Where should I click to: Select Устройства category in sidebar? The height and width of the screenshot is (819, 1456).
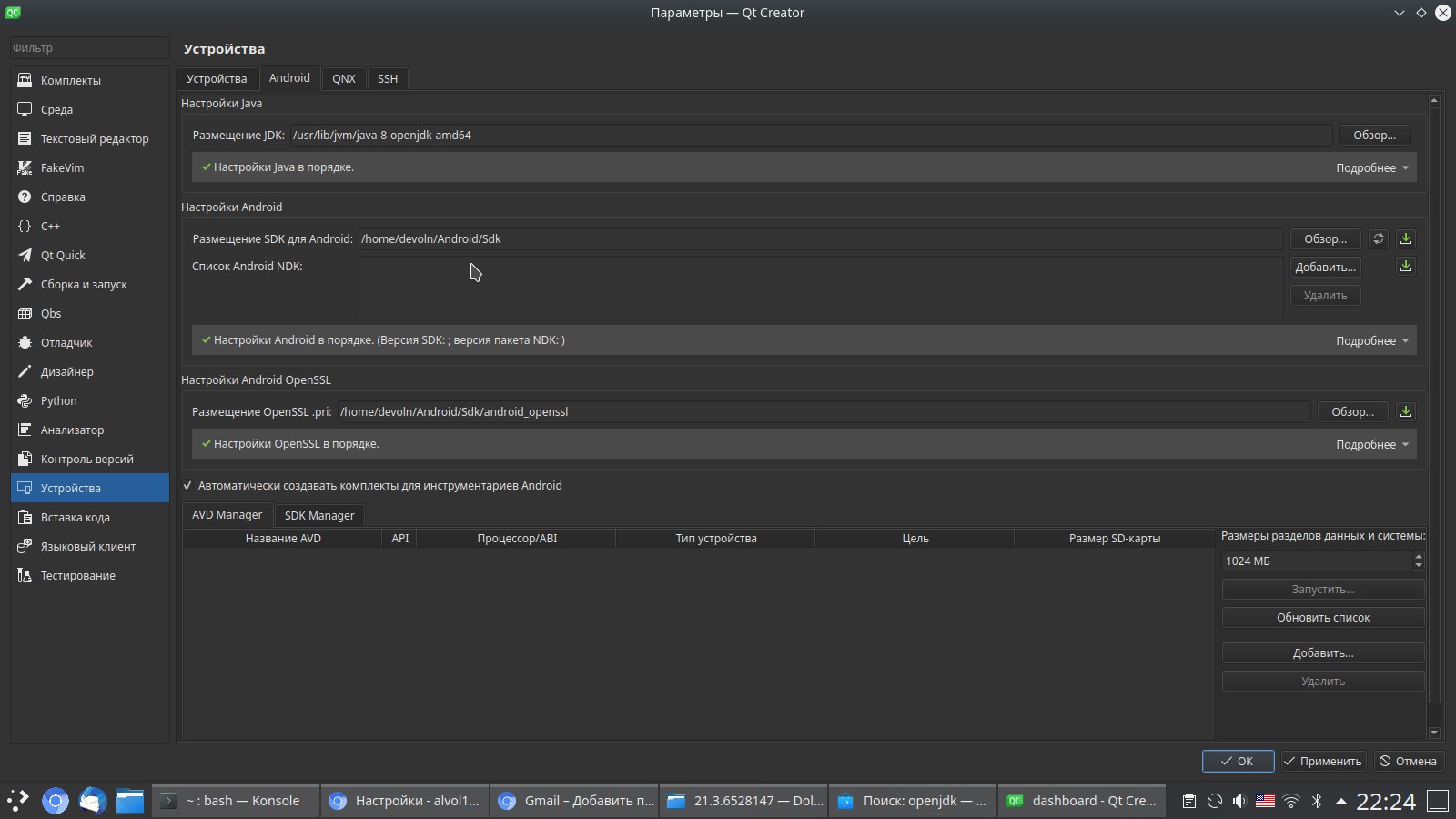tap(90, 488)
